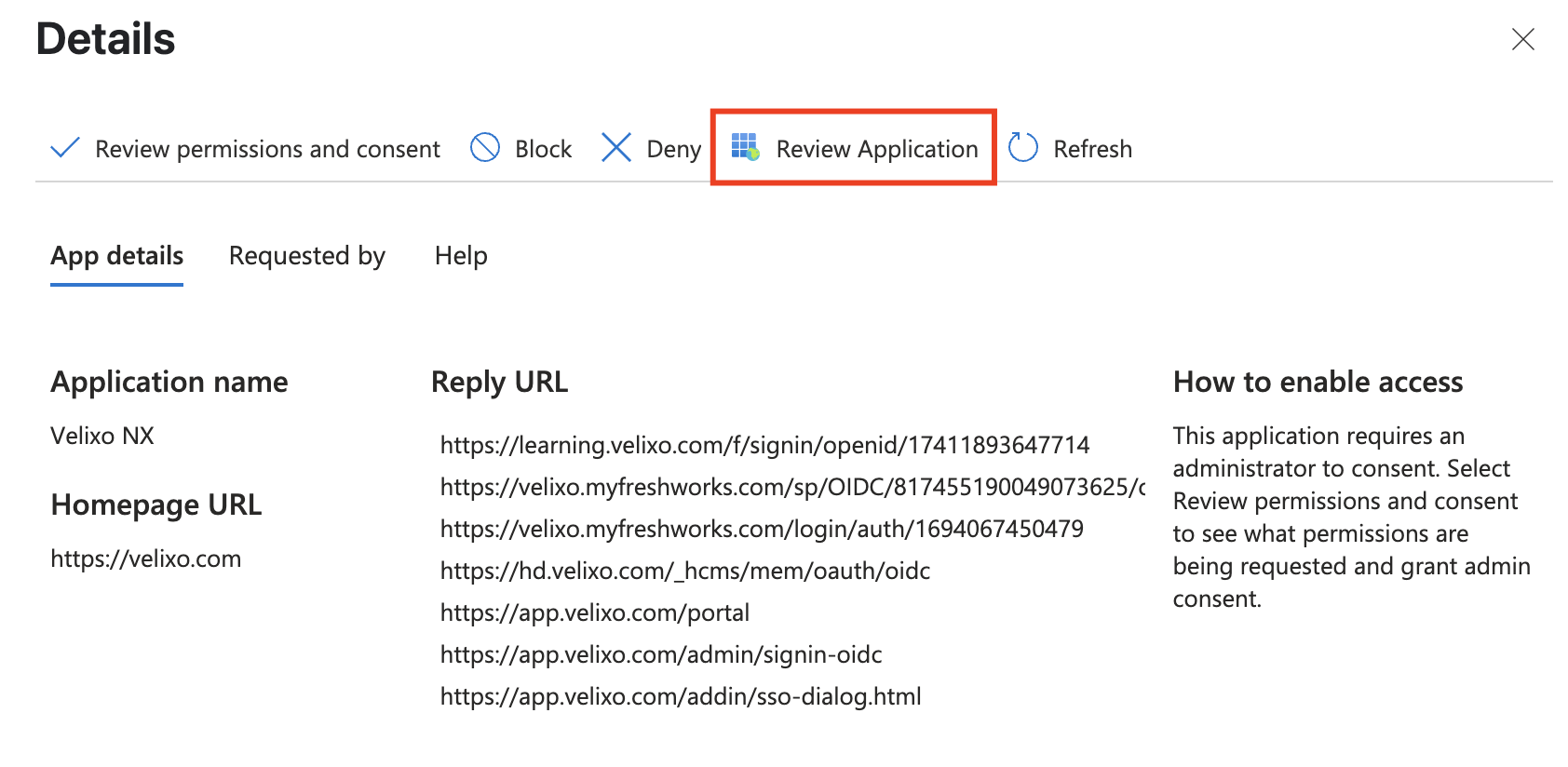
Task: Close the Details pane with X
Action: pos(1523,39)
